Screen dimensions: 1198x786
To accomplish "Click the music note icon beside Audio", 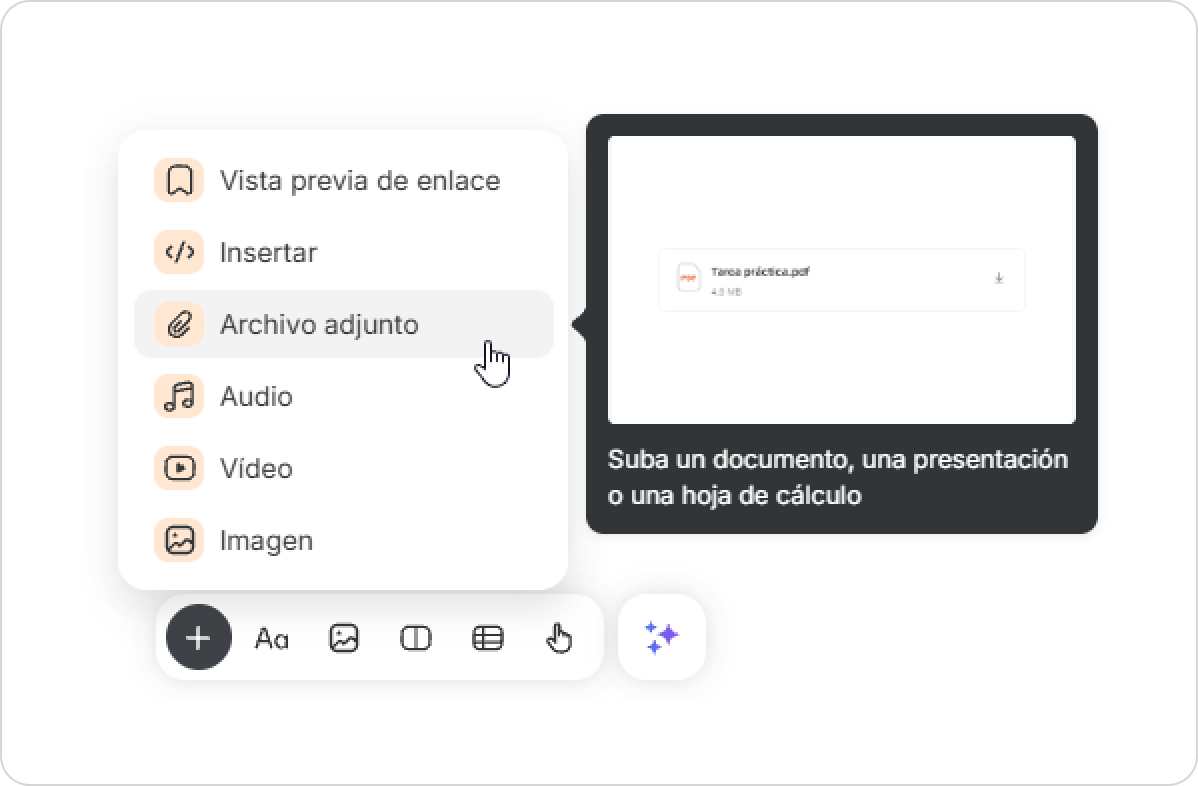I will pos(179,397).
